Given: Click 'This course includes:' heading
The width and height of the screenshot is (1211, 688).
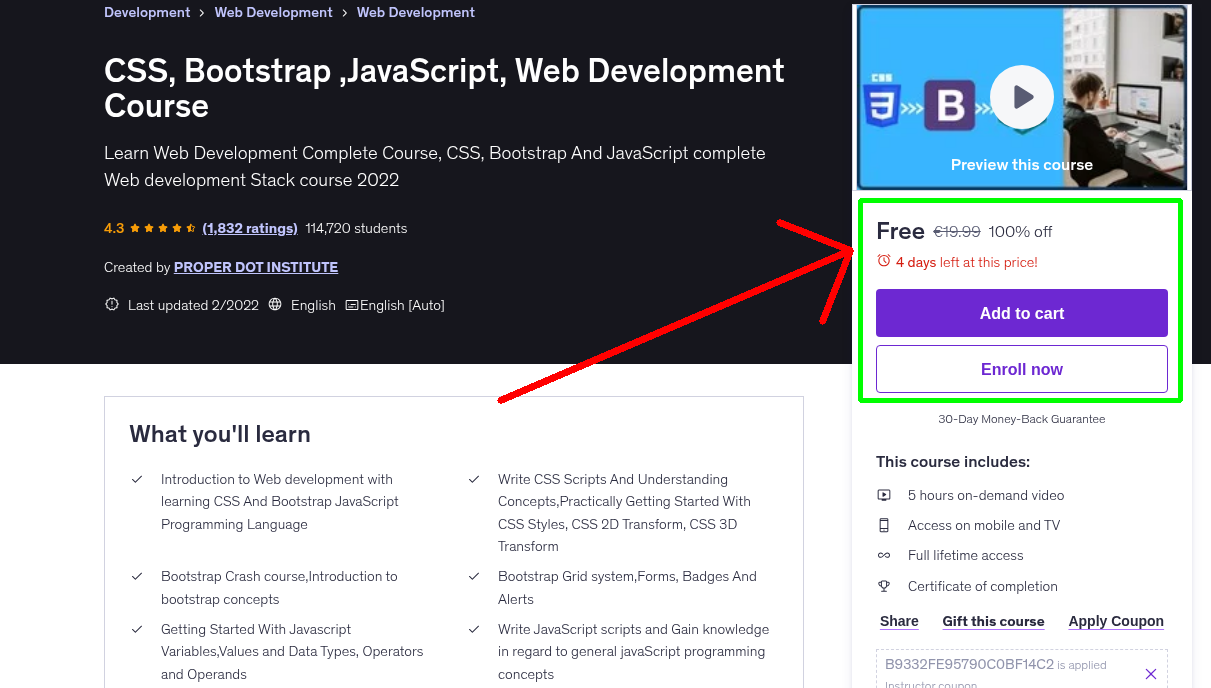Looking at the screenshot, I should (953, 462).
